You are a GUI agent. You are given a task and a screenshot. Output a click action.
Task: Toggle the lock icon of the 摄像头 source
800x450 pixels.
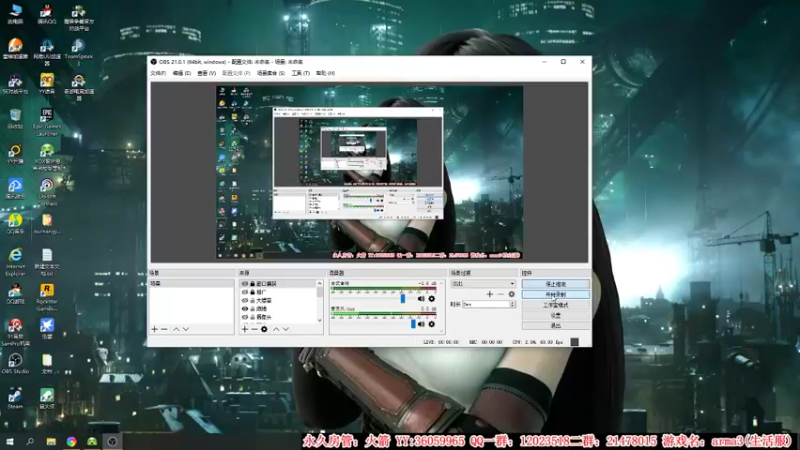[252, 317]
